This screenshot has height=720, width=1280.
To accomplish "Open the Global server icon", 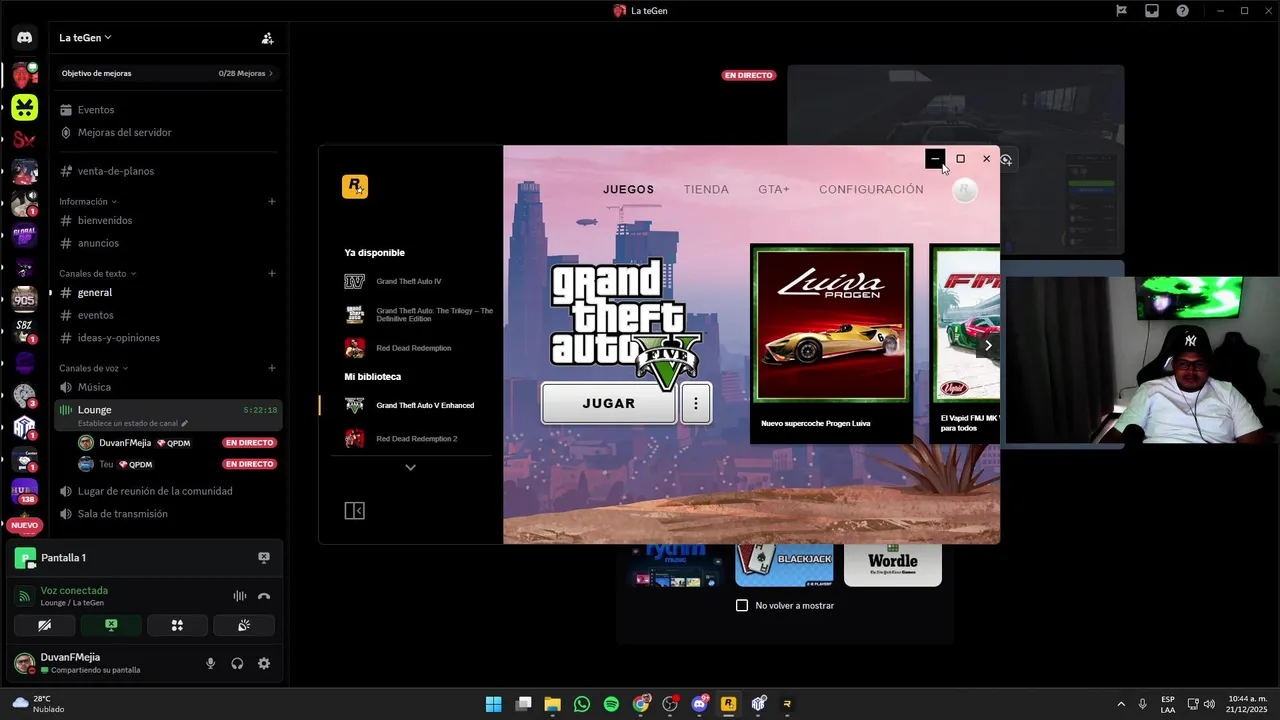I will click(x=25, y=236).
